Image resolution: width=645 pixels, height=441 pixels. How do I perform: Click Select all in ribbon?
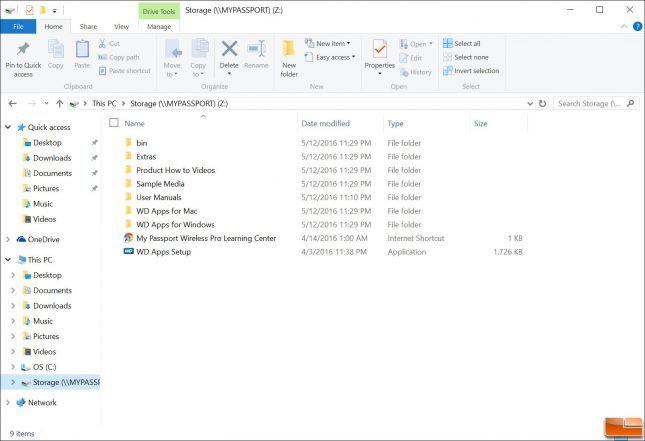click(462, 43)
